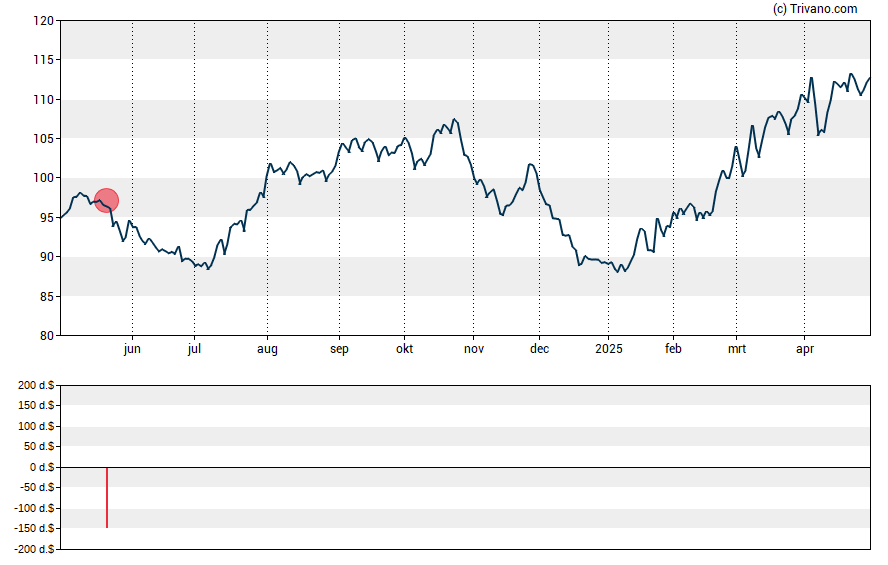Select the 'nov' month label on x-axis
The image size is (888, 565).
tap(474, 349)
